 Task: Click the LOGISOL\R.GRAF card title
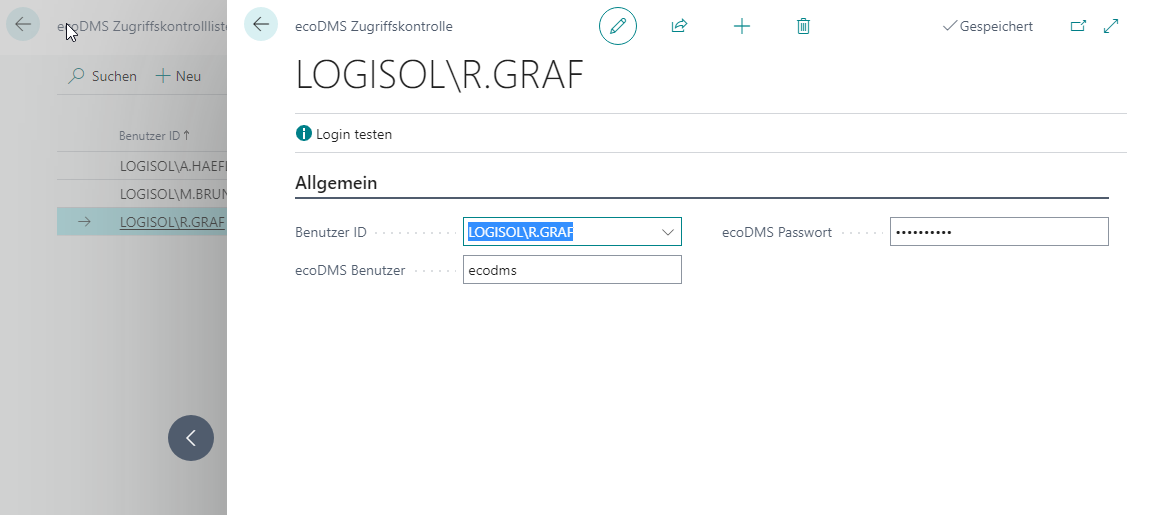440,75
